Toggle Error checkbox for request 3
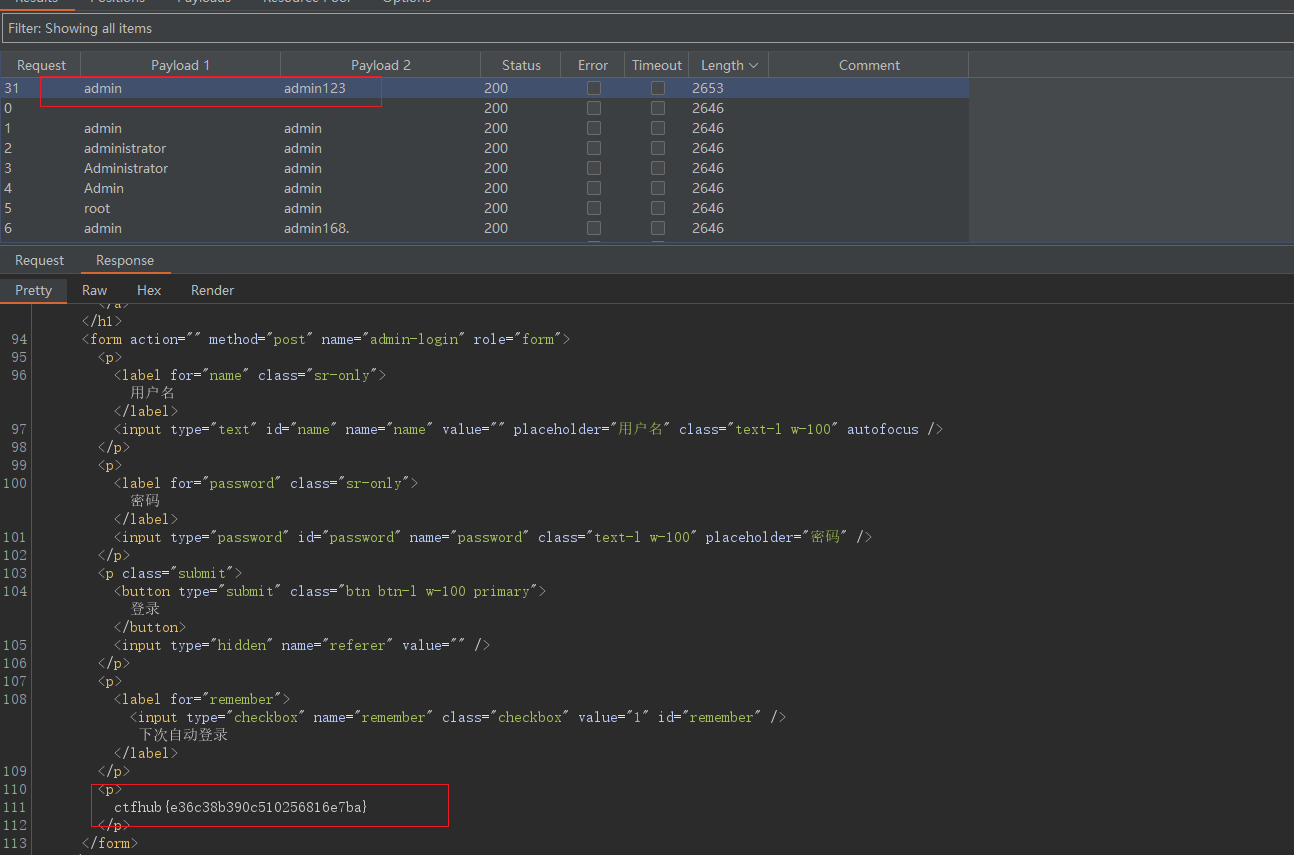Viewport: 1294px width, 855px height. (x=594, y=168)
